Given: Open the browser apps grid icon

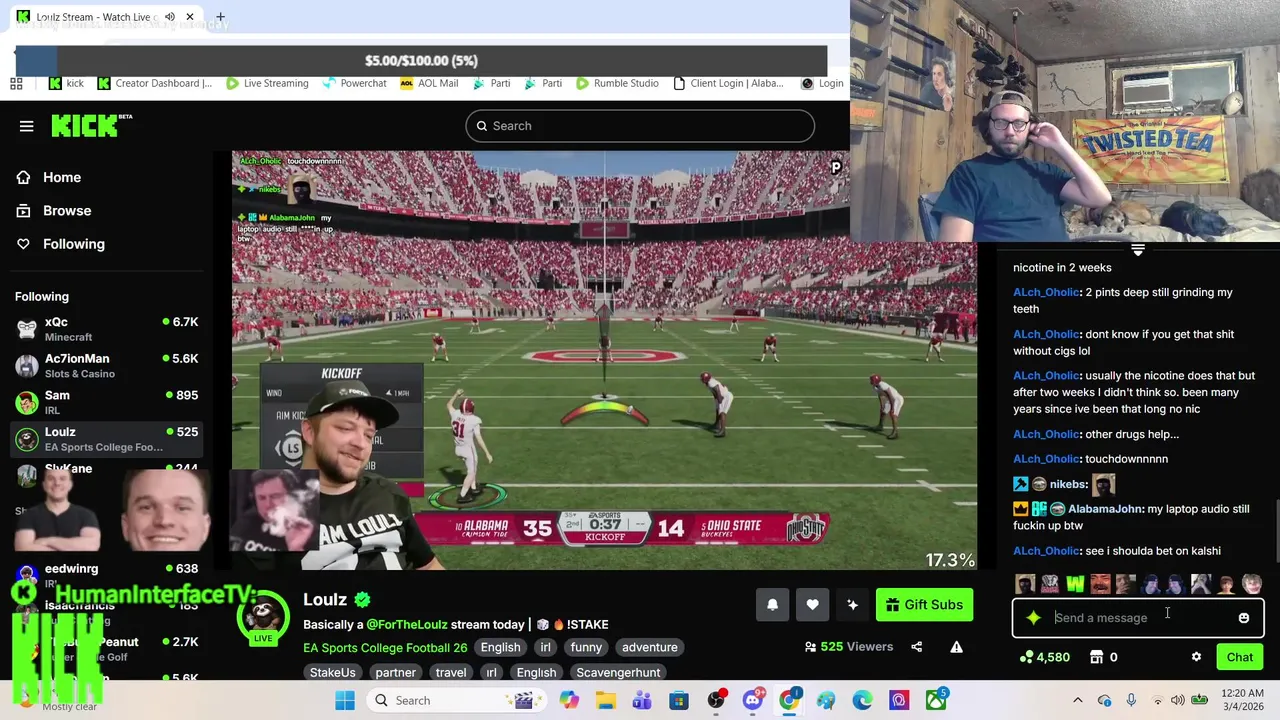Looking at the screenshot, I should [x=17, y=83].
